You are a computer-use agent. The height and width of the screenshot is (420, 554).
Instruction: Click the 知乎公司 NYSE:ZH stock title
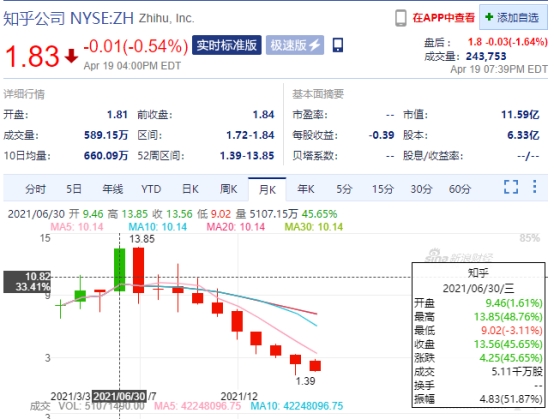click(69, 18)
